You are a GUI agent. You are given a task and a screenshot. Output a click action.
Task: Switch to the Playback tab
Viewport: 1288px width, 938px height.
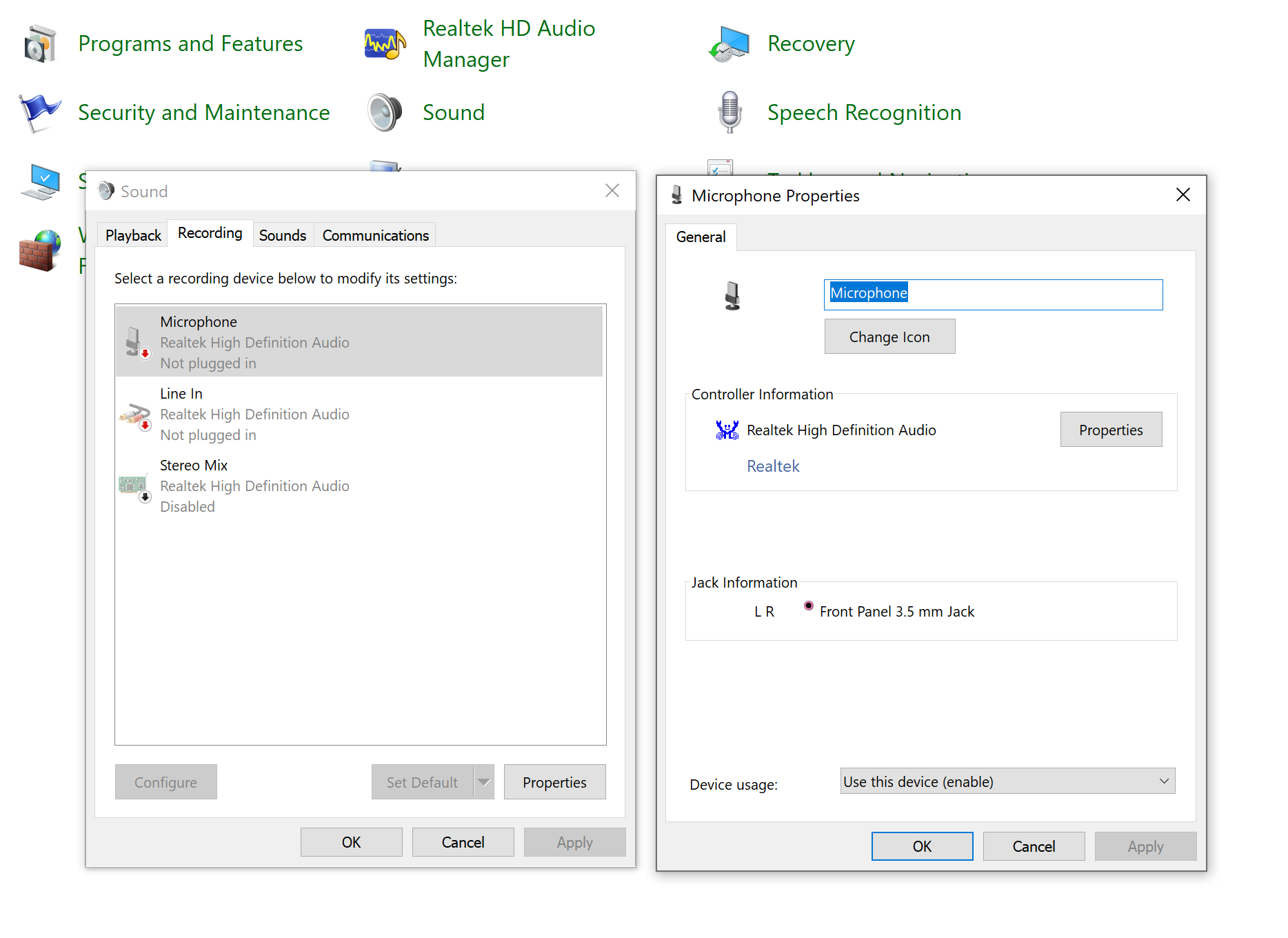click(x=133, y=235)
